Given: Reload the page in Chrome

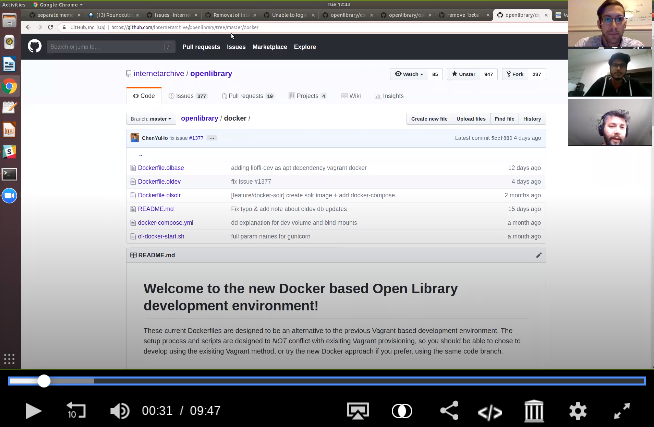Looking at the screenshot, I should (x=50, y=27).
